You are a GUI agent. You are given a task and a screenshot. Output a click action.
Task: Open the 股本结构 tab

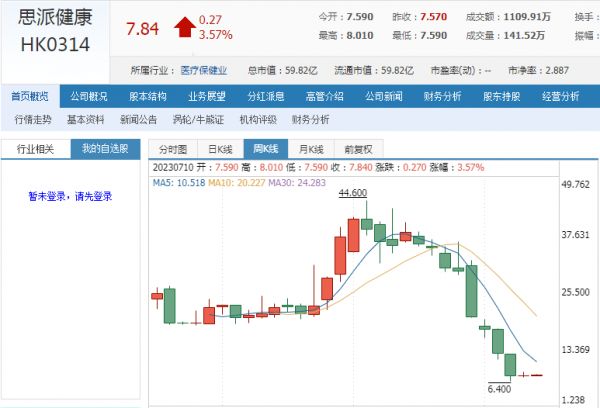(x=148, y=97)
